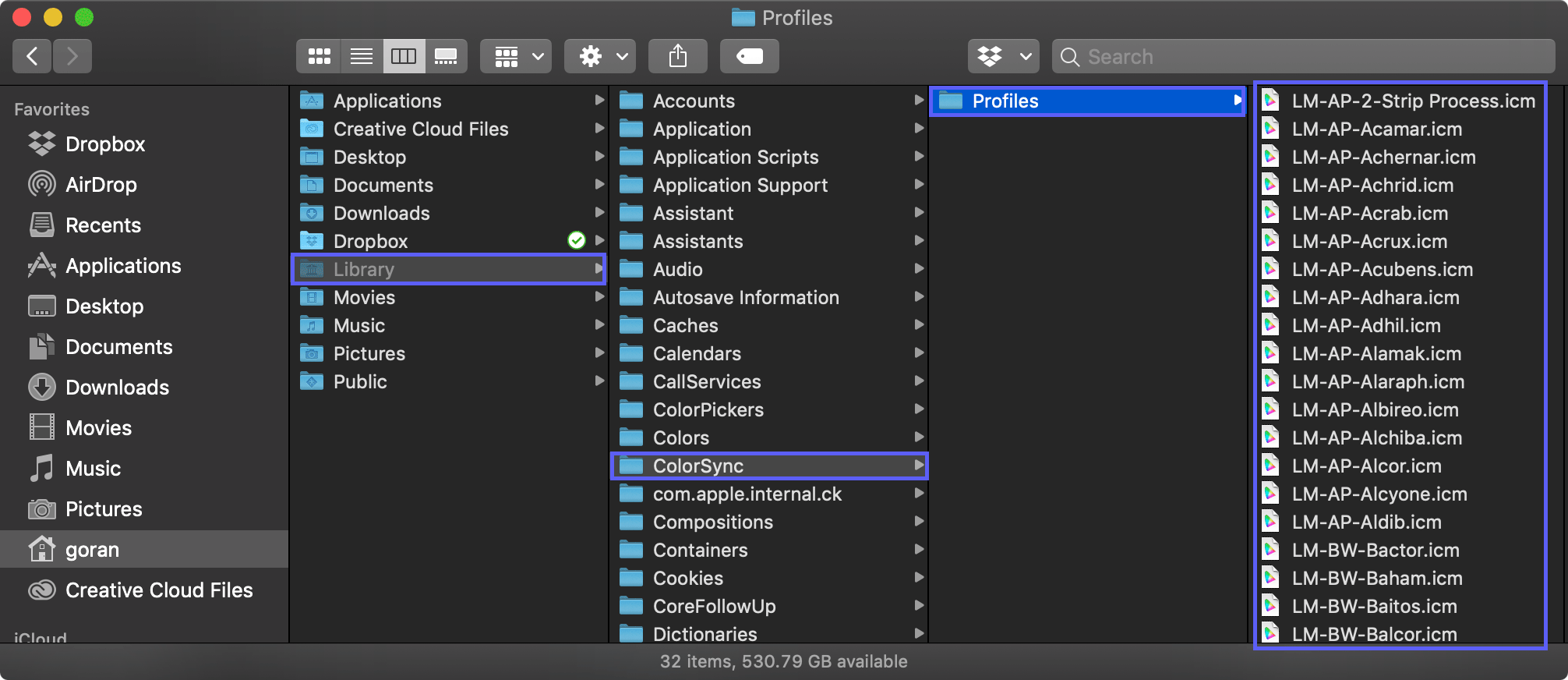Select the Caches folder
Image resolution: width=1568 pixels, height=680 pixels.
click(x=770, y=325)
